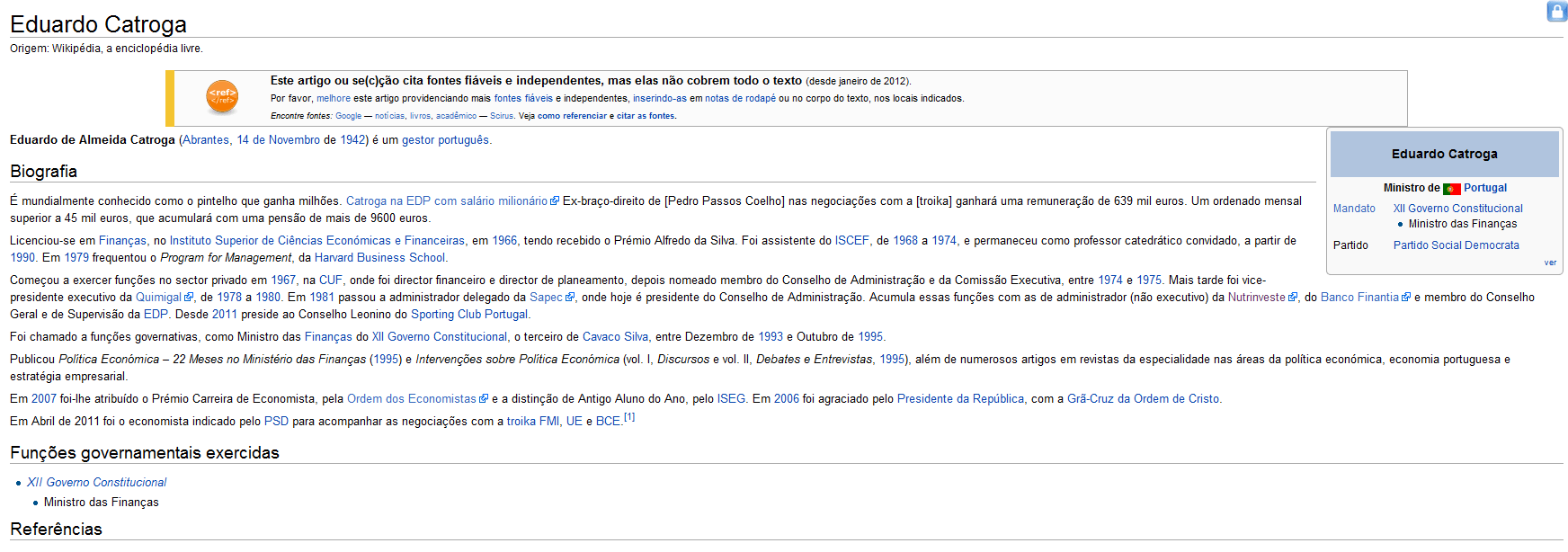Open the ISCEF link
The width and height of the screenshot is (1568, 552).
(851, 241)
